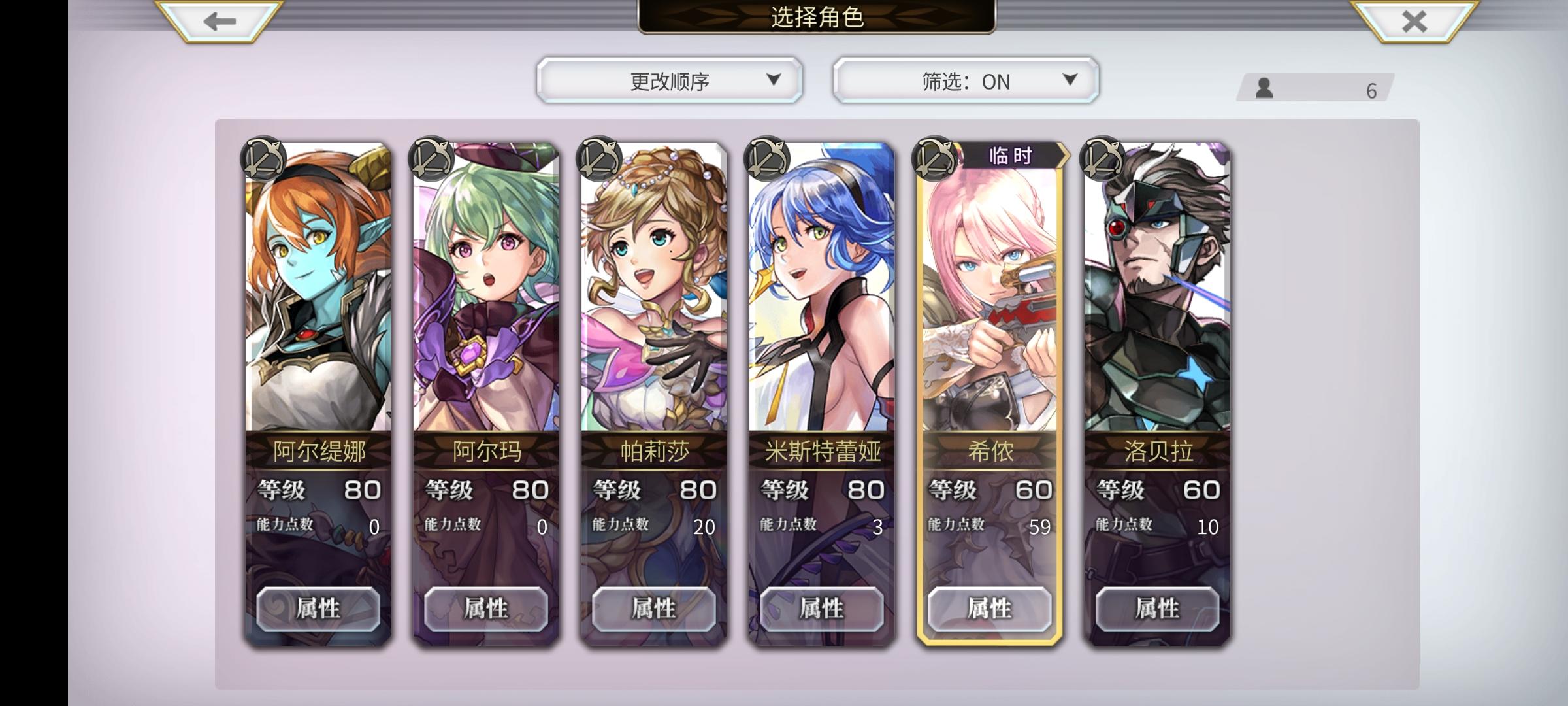Open 属性 for 帕莉莎
1568x706 pixels.
point(654,609)
